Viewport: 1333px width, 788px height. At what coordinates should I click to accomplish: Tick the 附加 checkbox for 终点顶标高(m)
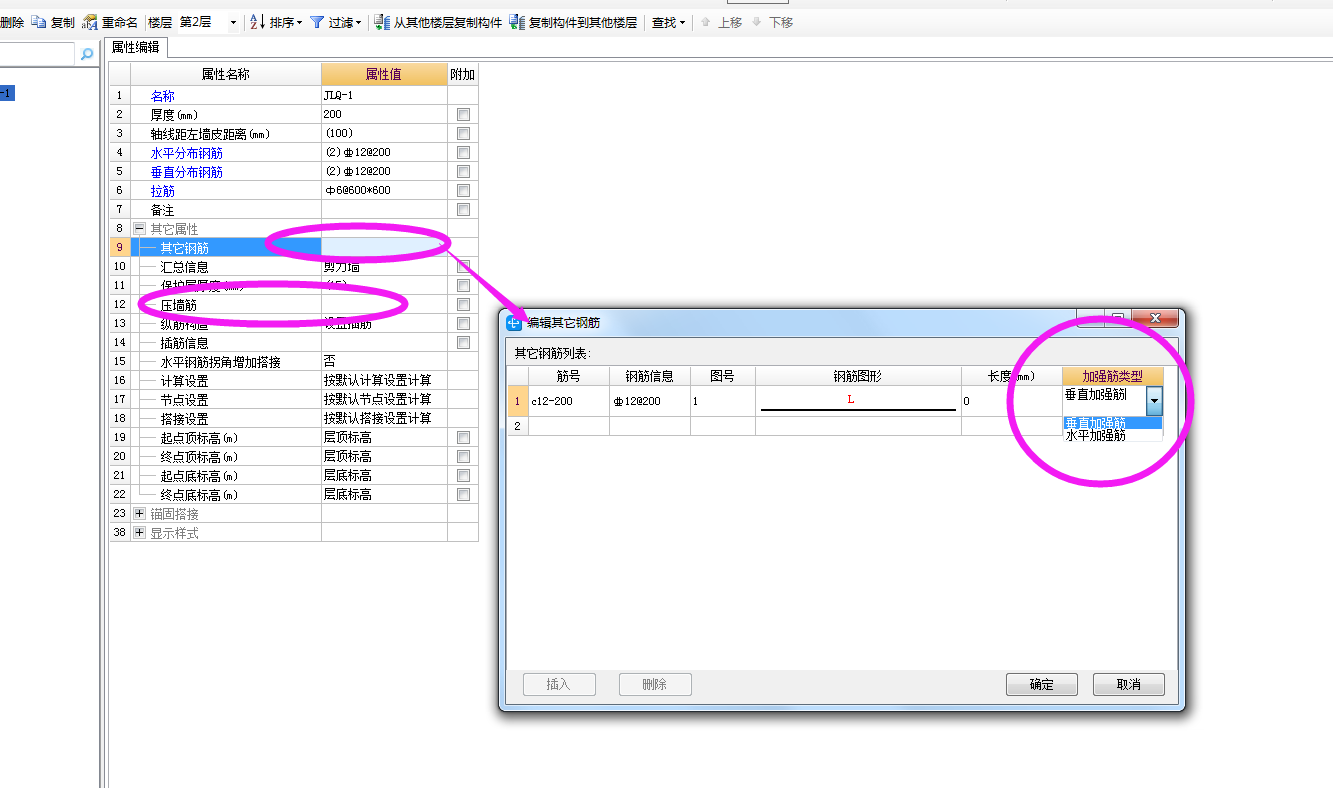coord(463,457)
